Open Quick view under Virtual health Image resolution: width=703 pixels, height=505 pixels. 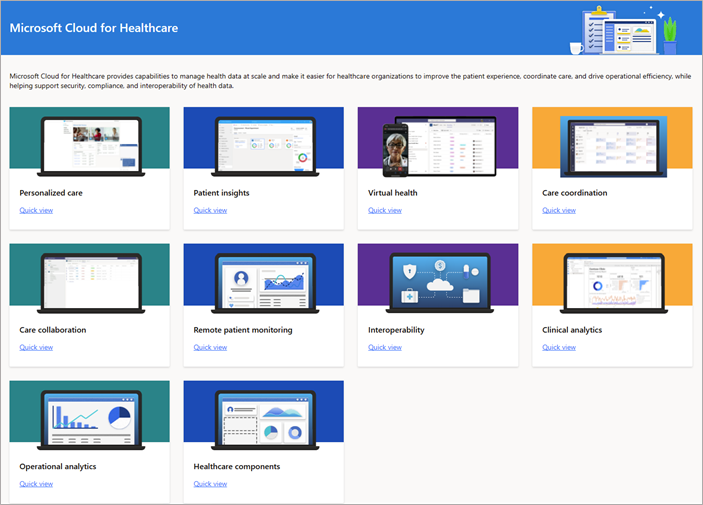click(385, 210)
